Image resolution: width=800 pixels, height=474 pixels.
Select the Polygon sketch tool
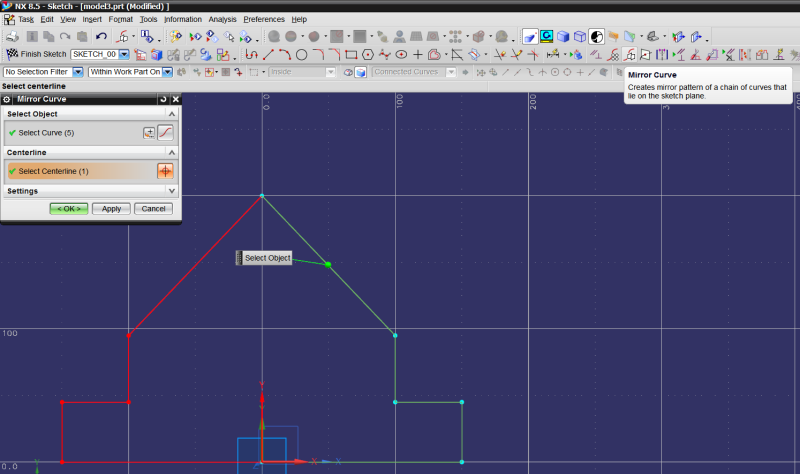point(368,55)
